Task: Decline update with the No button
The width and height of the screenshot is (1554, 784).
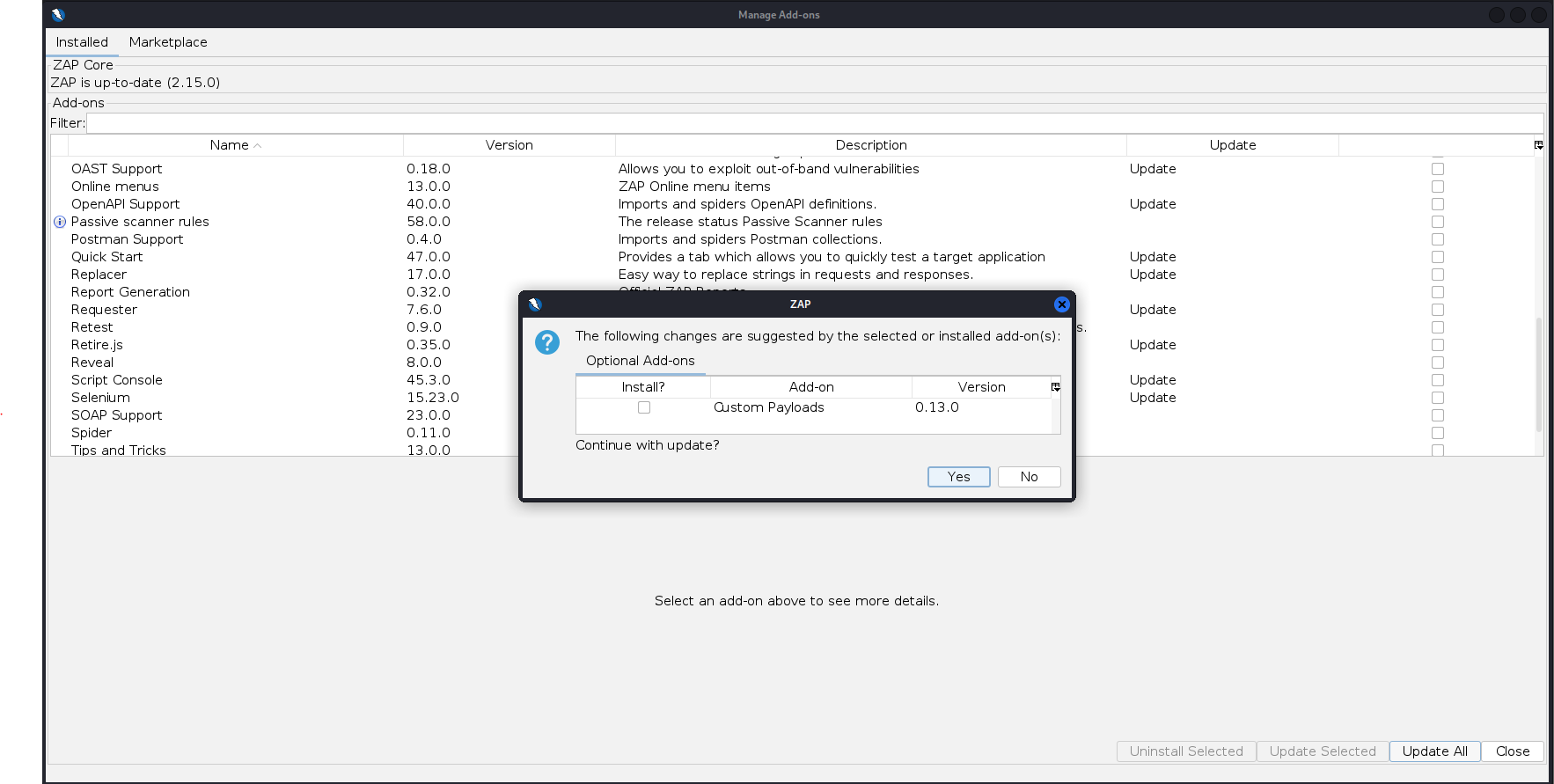Action: coord(1030,477)
